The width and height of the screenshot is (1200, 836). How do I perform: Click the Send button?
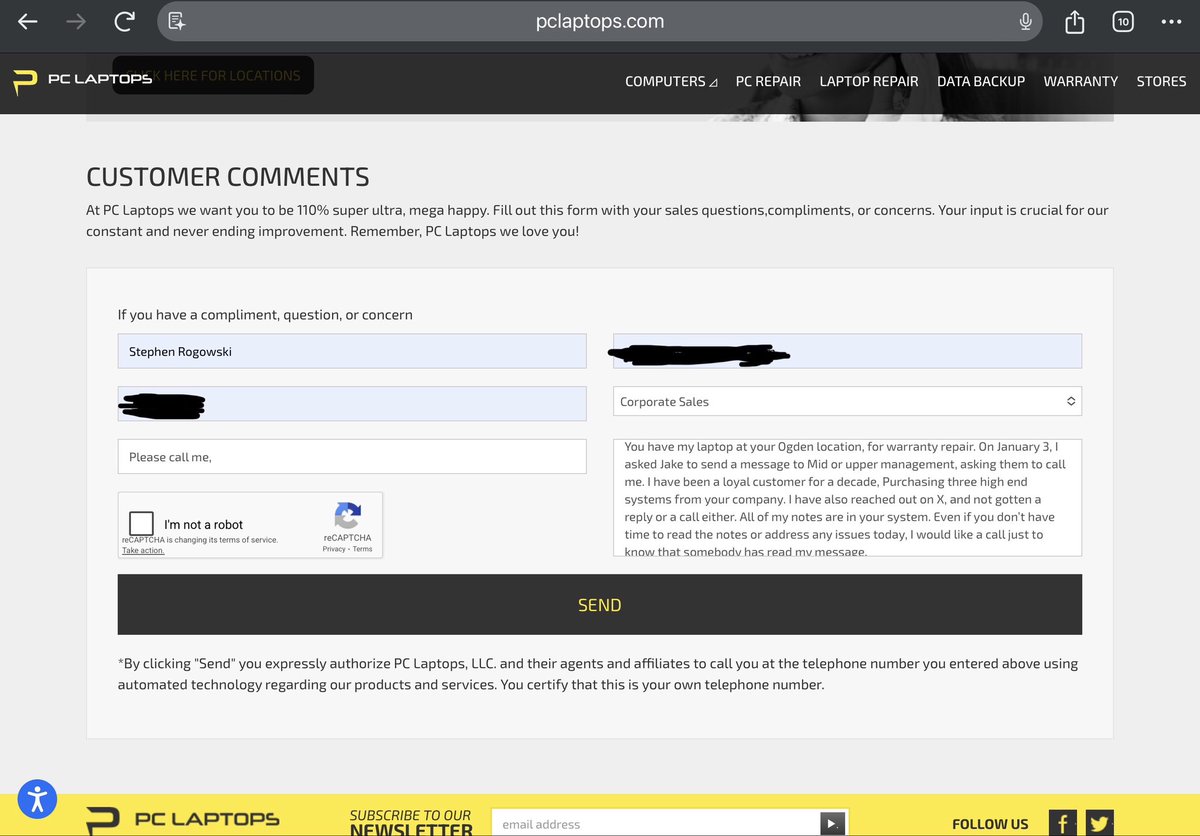click(600, 604)
